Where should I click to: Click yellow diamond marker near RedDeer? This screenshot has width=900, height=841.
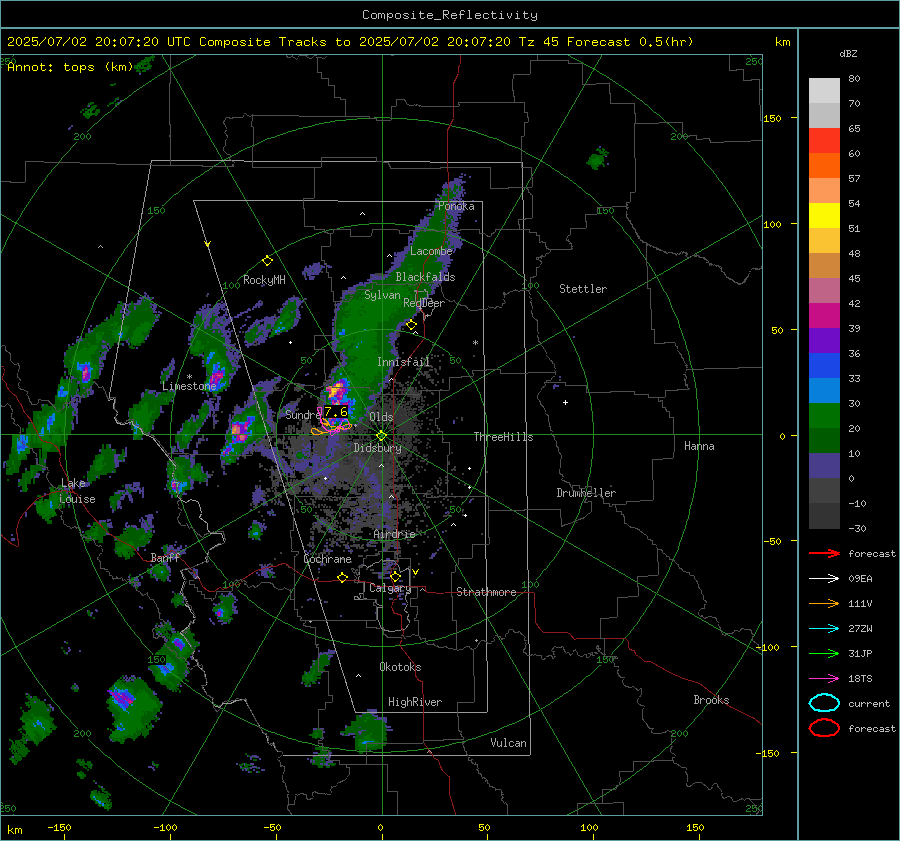pos(411,325)
